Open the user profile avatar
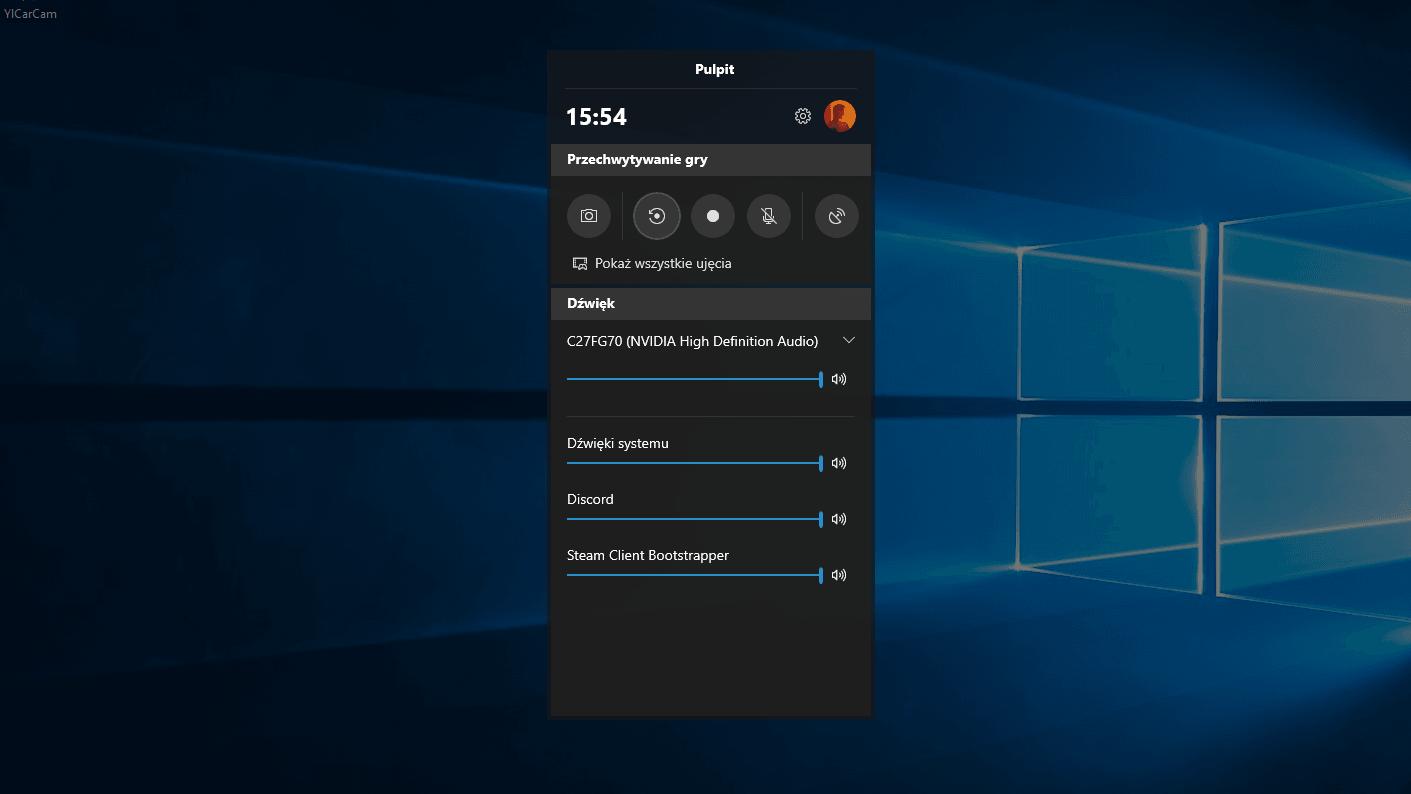The image size is (1411, 794). click(x=840, y=116)
